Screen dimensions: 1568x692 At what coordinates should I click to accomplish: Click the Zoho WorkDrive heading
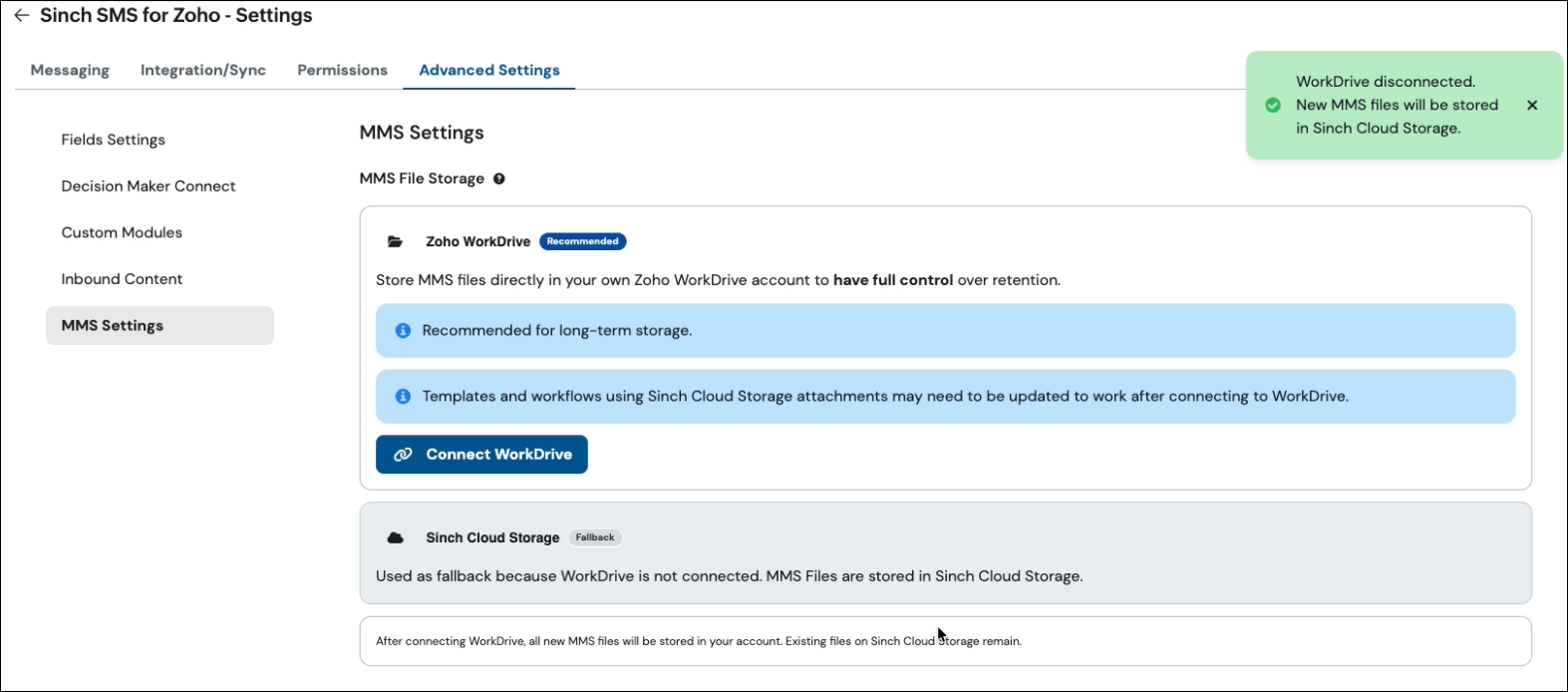pos(478,241)
